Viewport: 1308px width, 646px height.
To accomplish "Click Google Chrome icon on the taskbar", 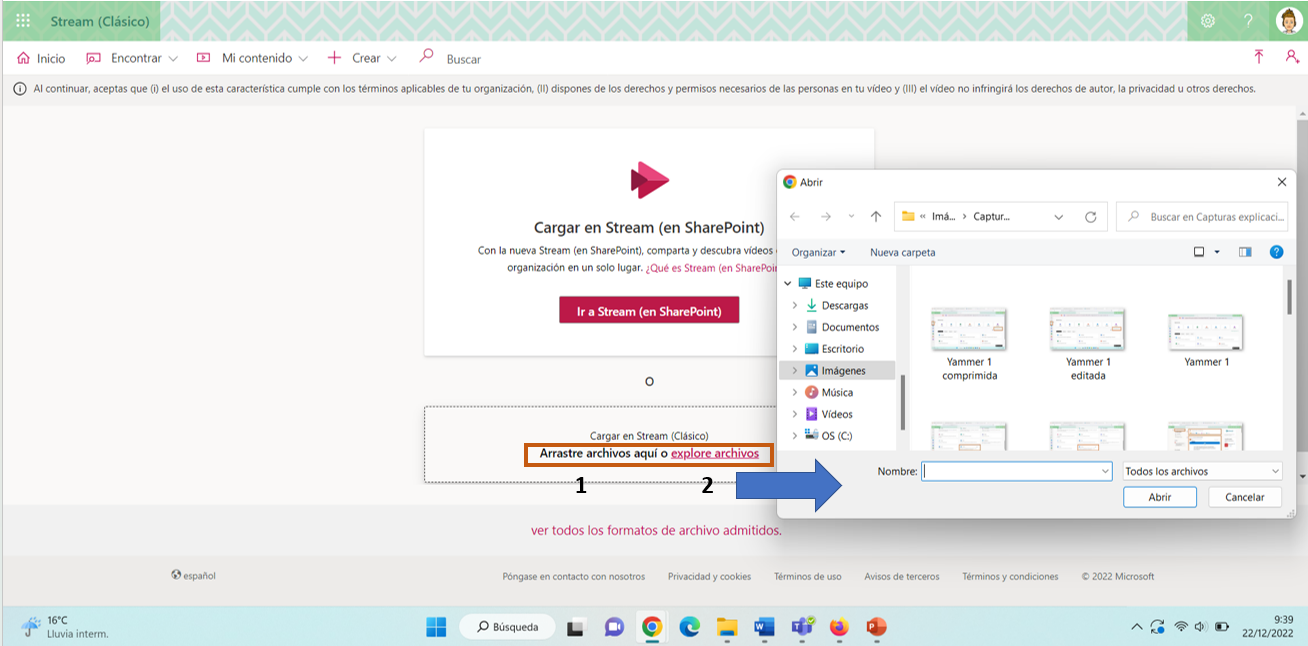I will pyautogui.click(x=652, y=627).
